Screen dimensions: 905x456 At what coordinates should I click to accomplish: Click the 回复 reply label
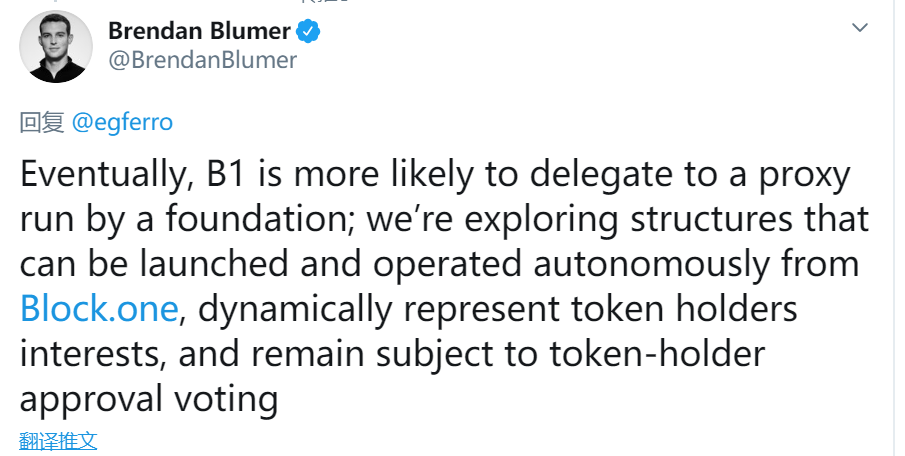tap(42, 122)
